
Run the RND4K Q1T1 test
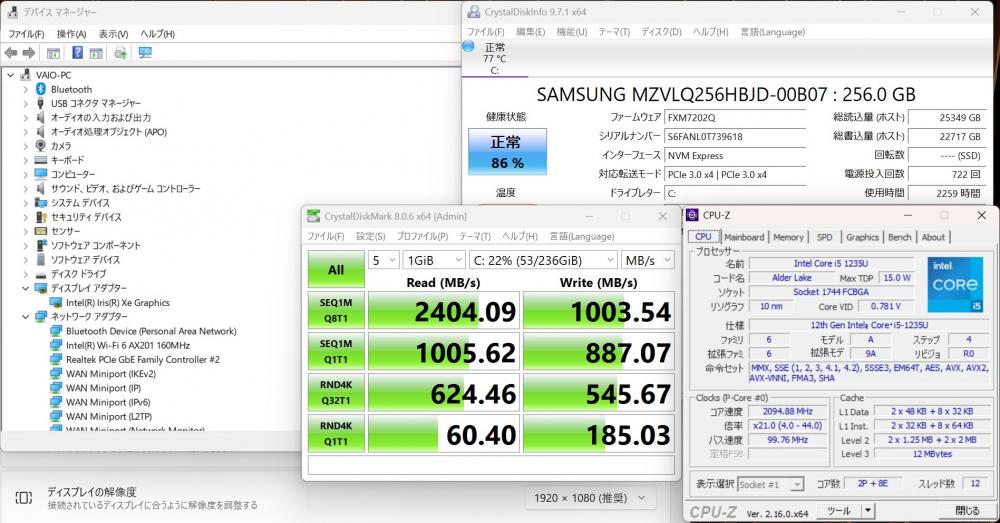pos(336,434)
